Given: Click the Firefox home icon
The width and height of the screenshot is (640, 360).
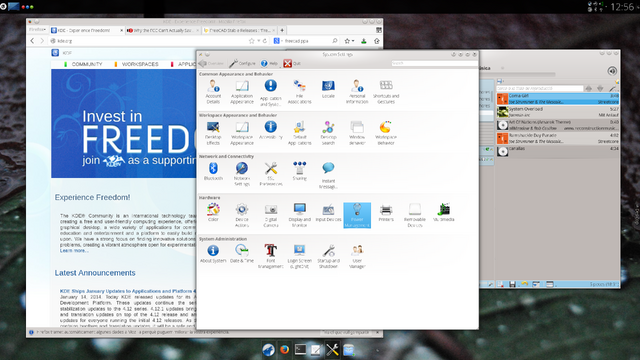Looking at the screenshot, I should click(376, 41).
